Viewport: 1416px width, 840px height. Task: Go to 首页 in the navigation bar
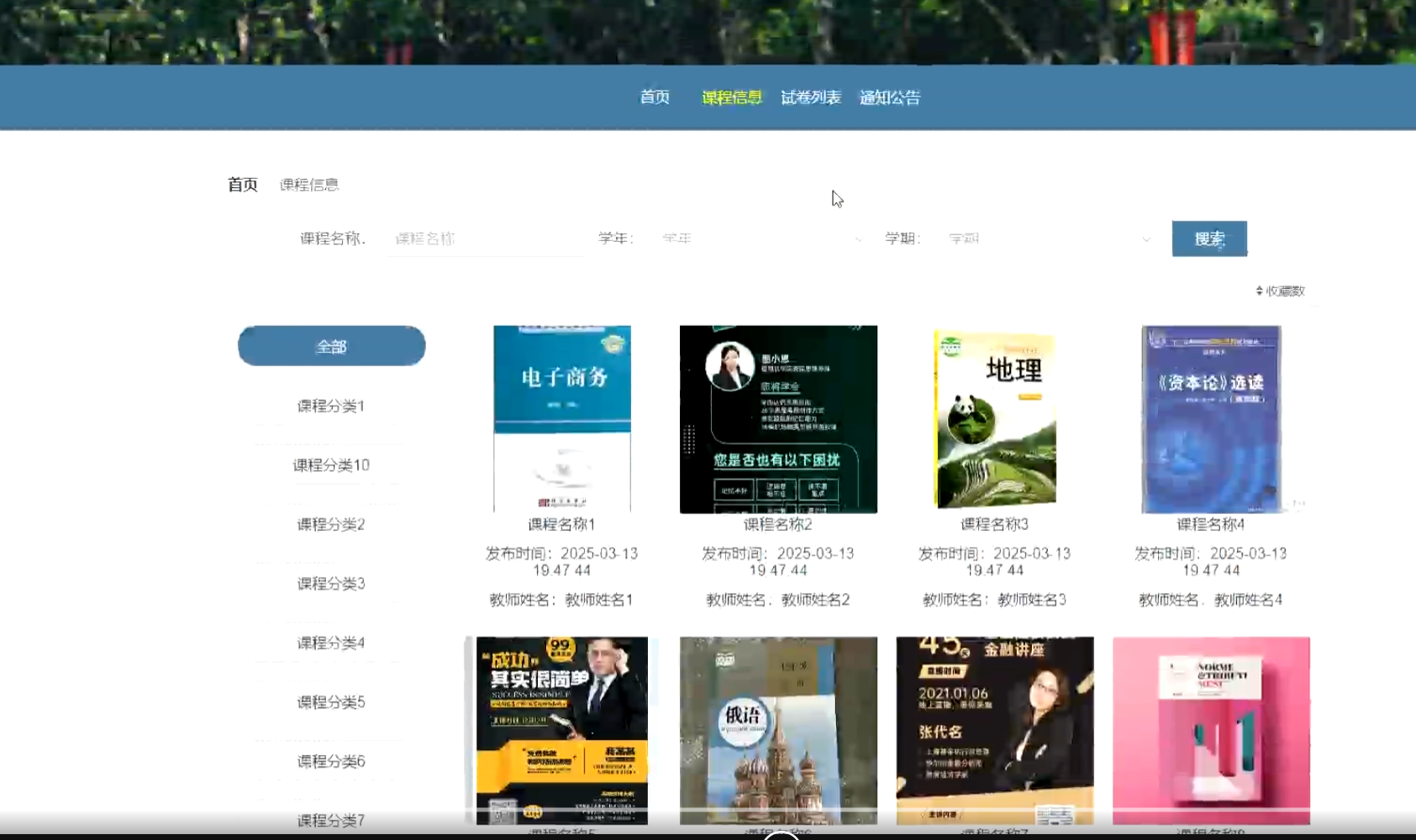point(655,97)
